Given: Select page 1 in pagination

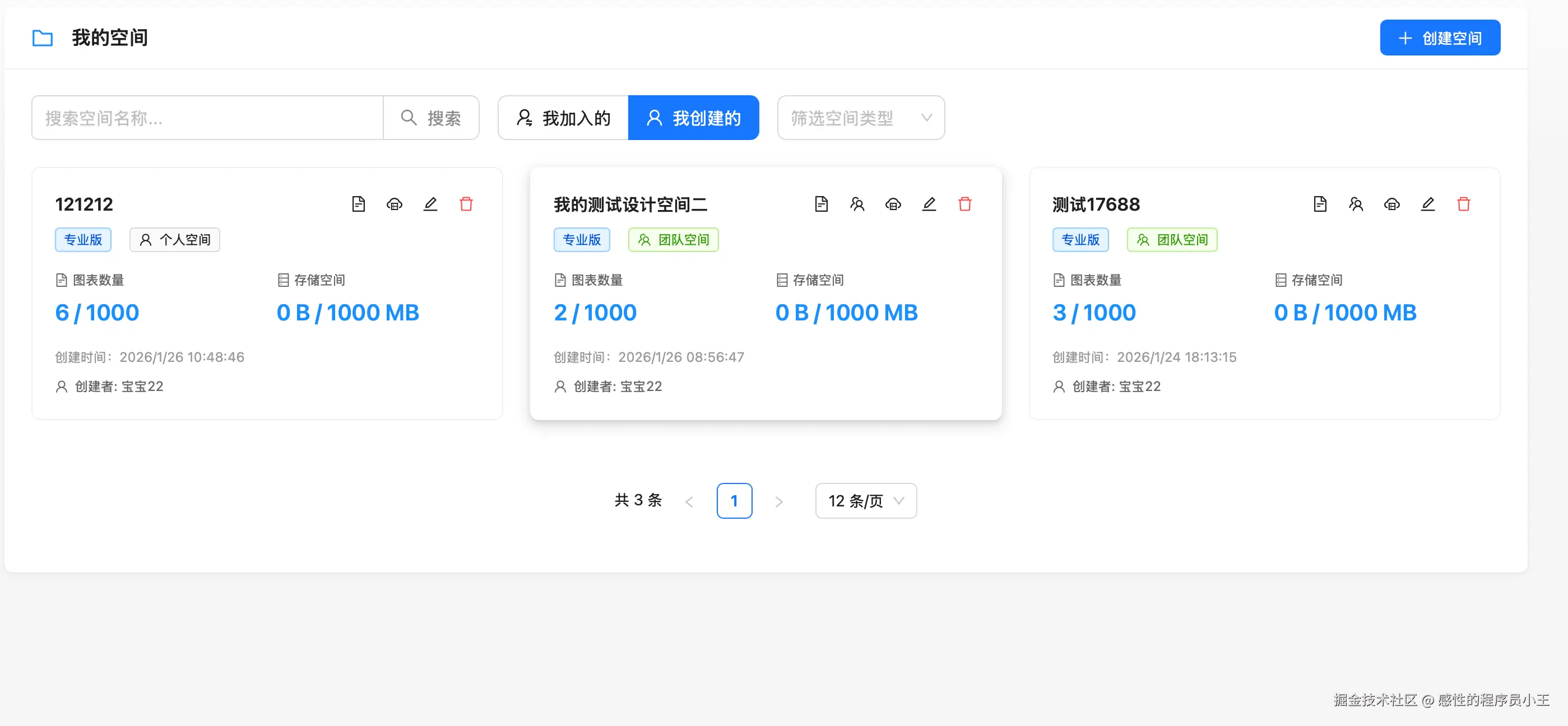Looking at the screenshot, I should coord(734,501).
